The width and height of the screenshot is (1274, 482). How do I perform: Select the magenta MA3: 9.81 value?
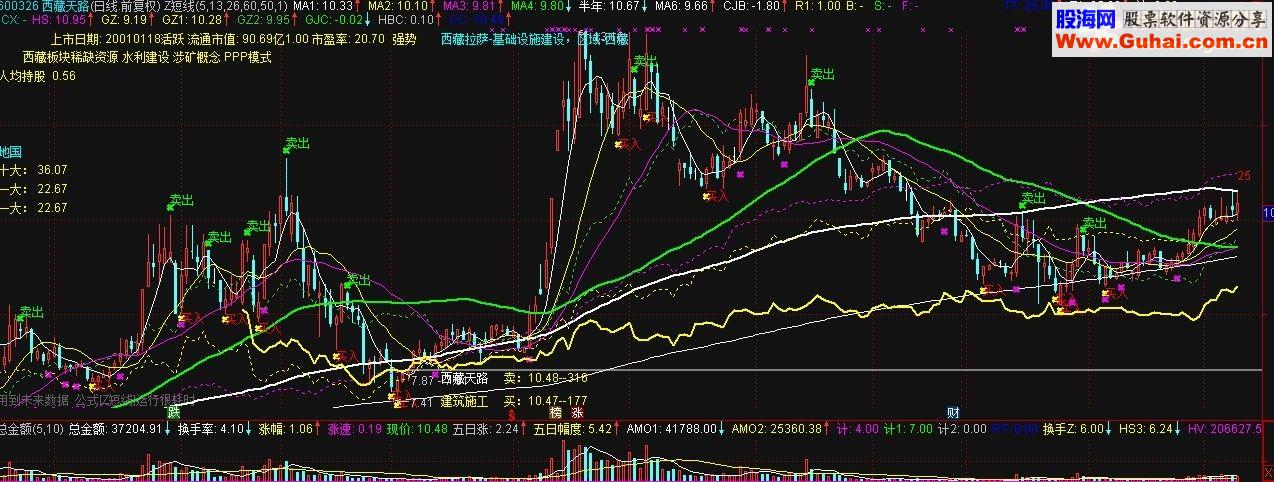[x=469, y=6]
